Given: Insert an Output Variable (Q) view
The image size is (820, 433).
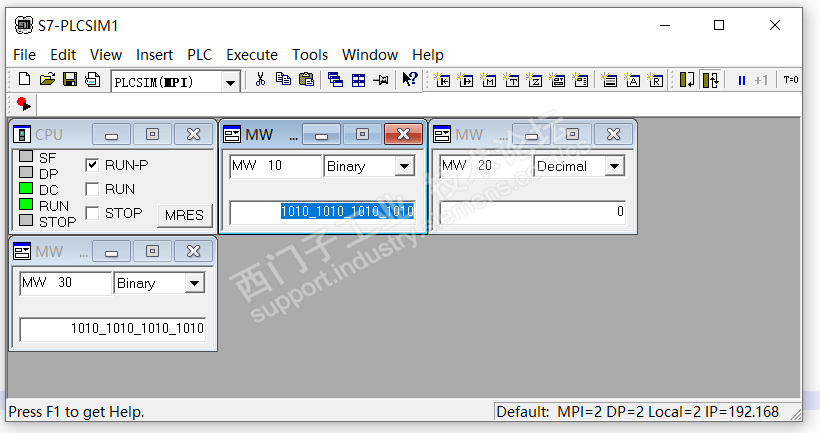Looking at the screenshot, I should click(x=465, y=80).
